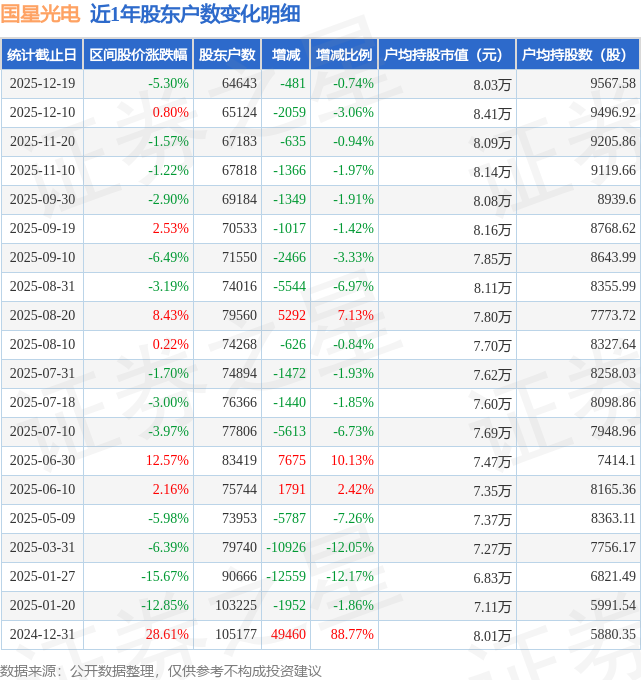Click the 49460 increase value cell
This screenshot has width=641, height=680.
[288, 635]
